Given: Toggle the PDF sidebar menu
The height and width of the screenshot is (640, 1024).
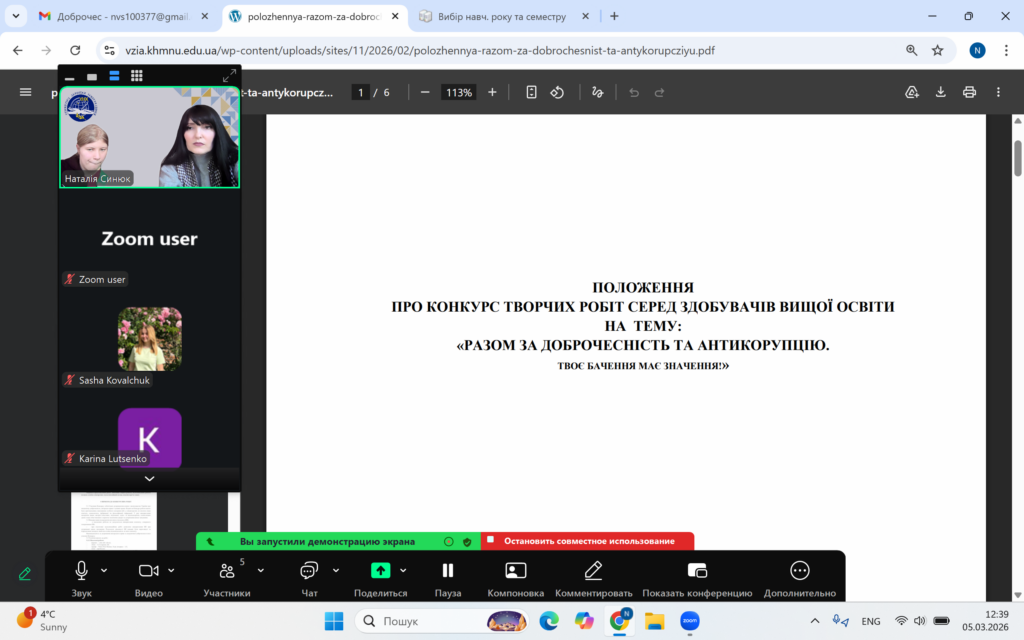Looking at the screenshot, I should 26,92.
